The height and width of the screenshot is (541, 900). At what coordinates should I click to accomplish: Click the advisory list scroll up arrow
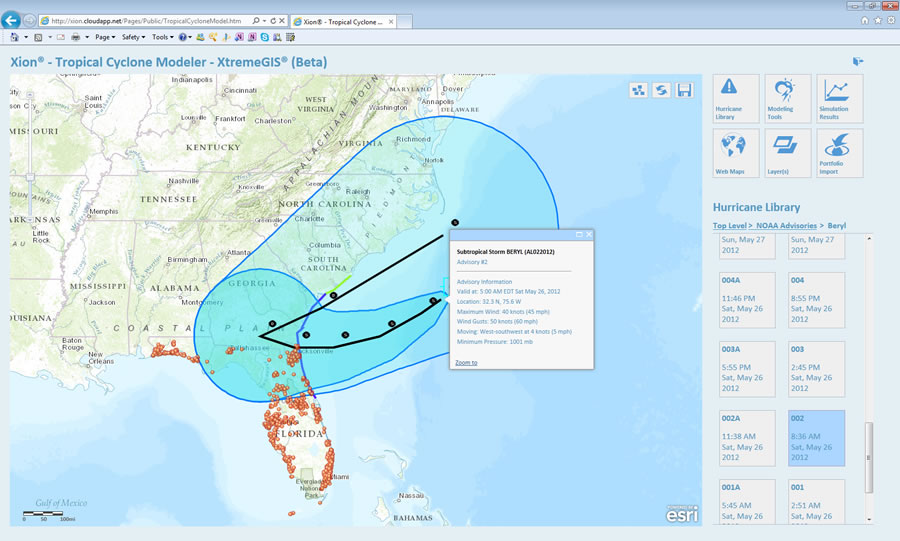pyautogui.click(x=868, y=238)
